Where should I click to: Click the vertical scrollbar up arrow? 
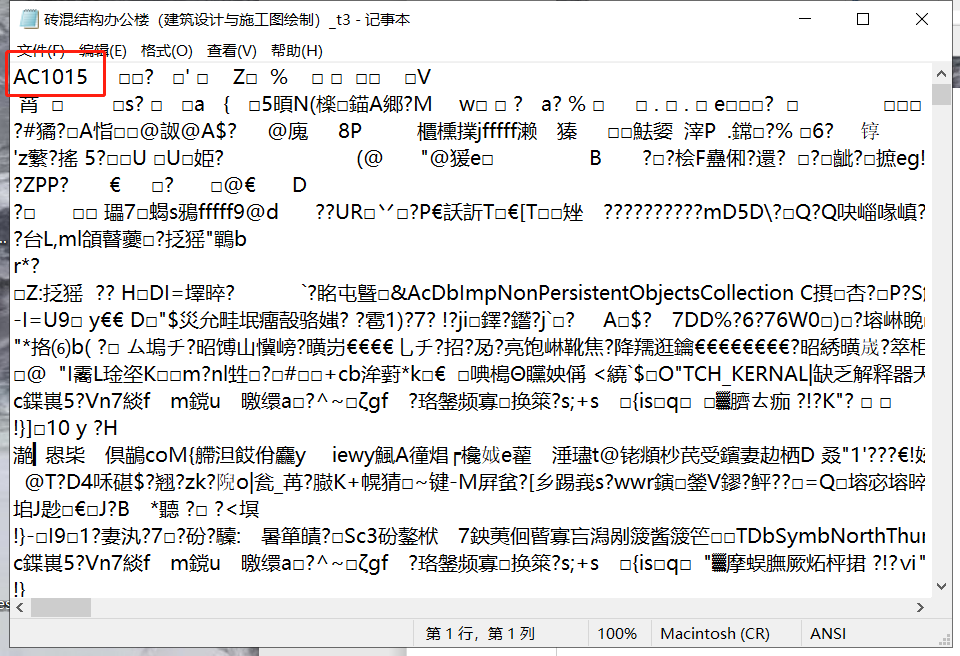coord(941,72)
